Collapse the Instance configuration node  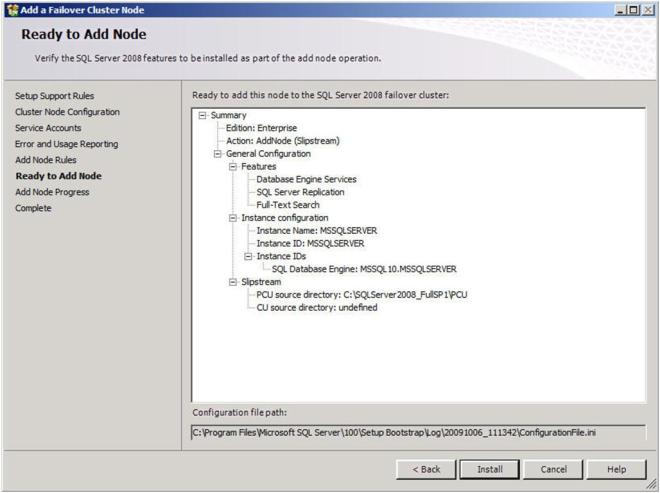coord(234,218)
